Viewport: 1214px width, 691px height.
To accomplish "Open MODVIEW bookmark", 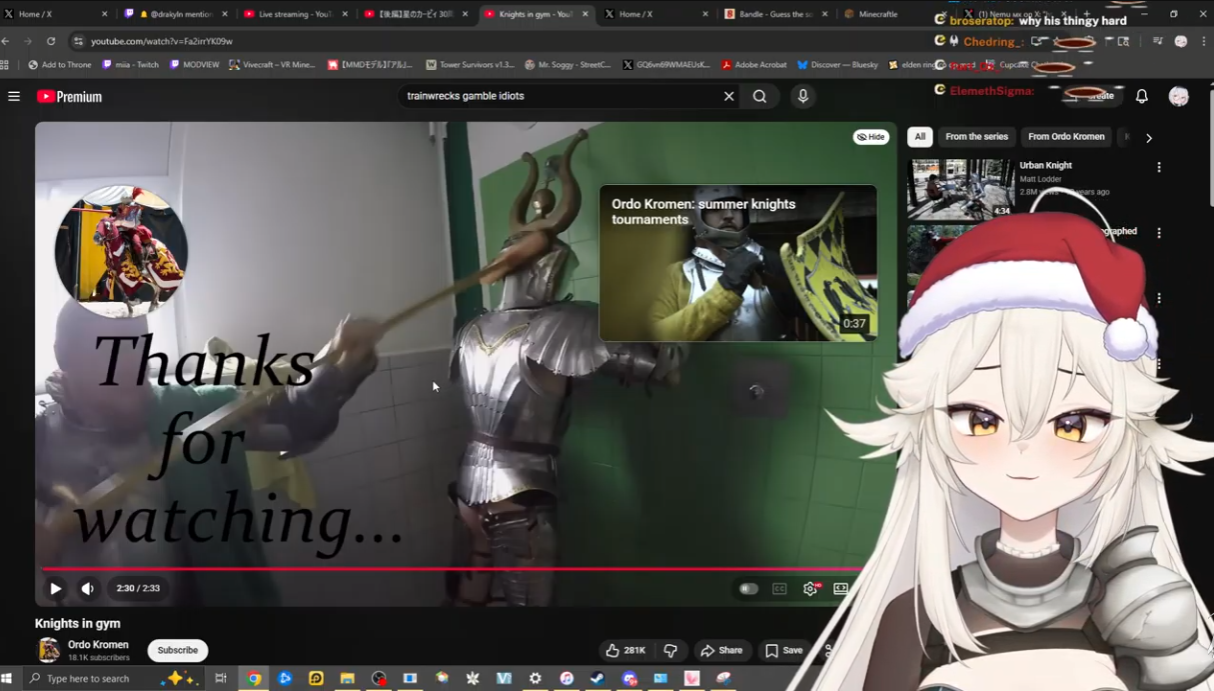I will pos(194,64).
